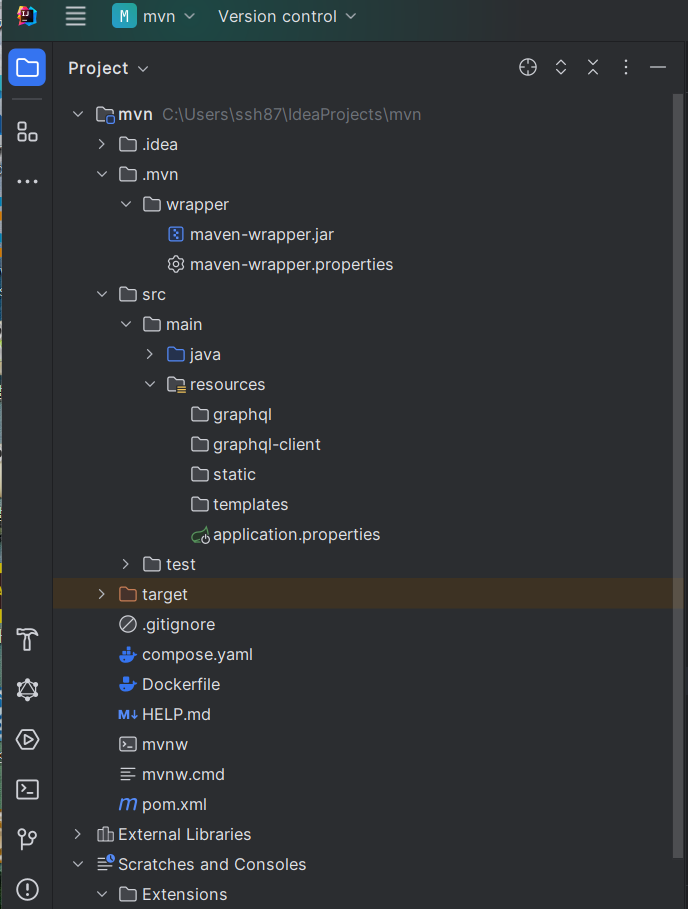Open the main hamburger menu

[x=75, y=16]
